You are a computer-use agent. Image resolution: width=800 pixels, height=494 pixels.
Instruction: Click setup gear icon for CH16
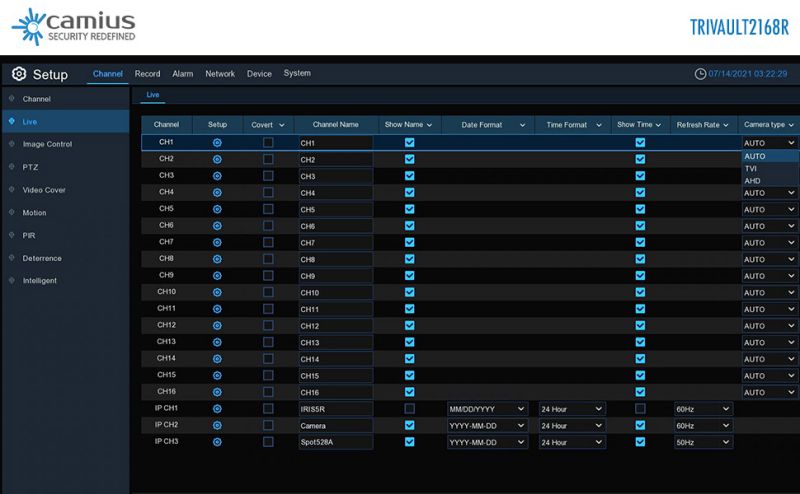tap(217, 392)
